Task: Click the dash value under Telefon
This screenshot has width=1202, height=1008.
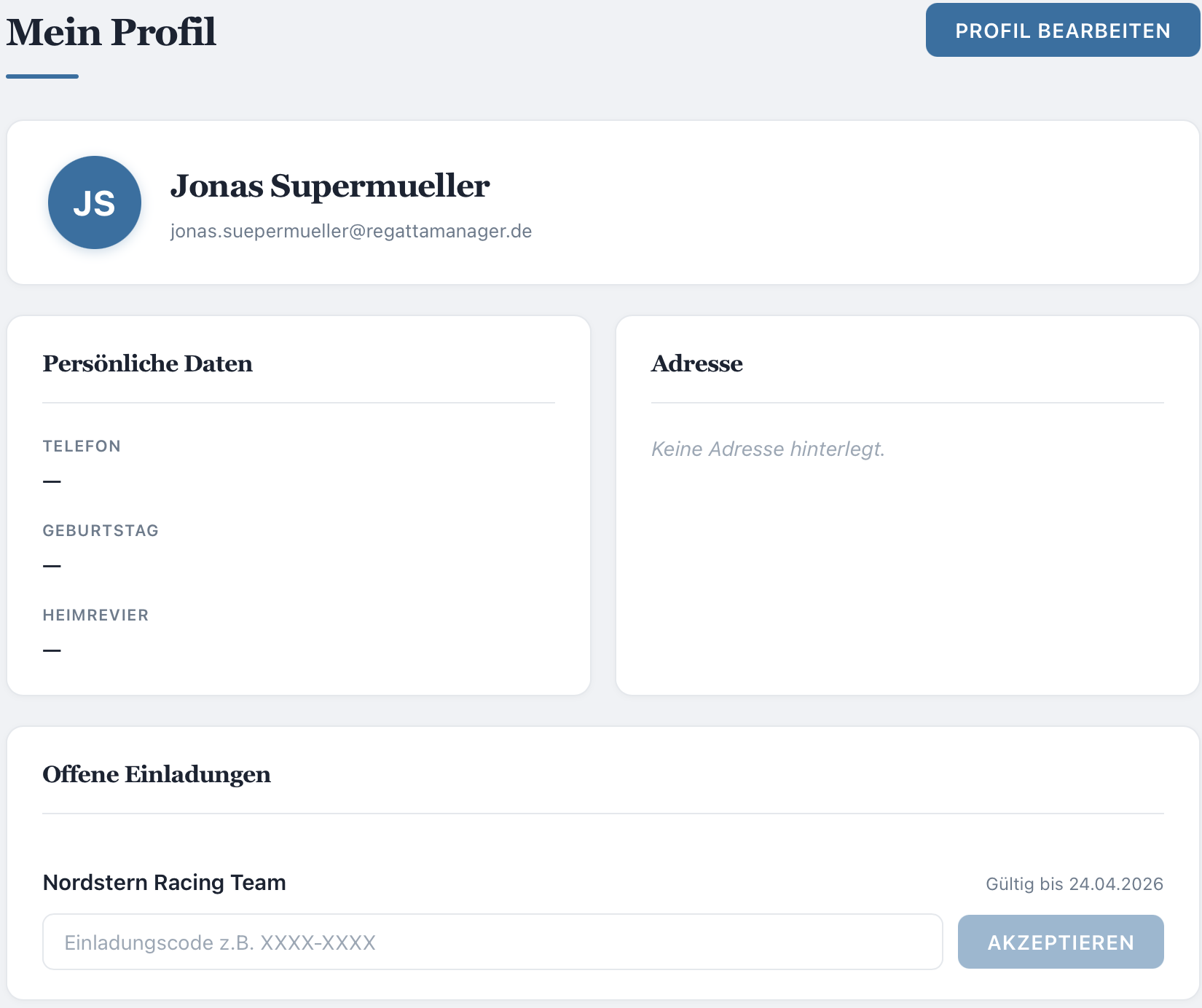Action: (x=52, y=481)
